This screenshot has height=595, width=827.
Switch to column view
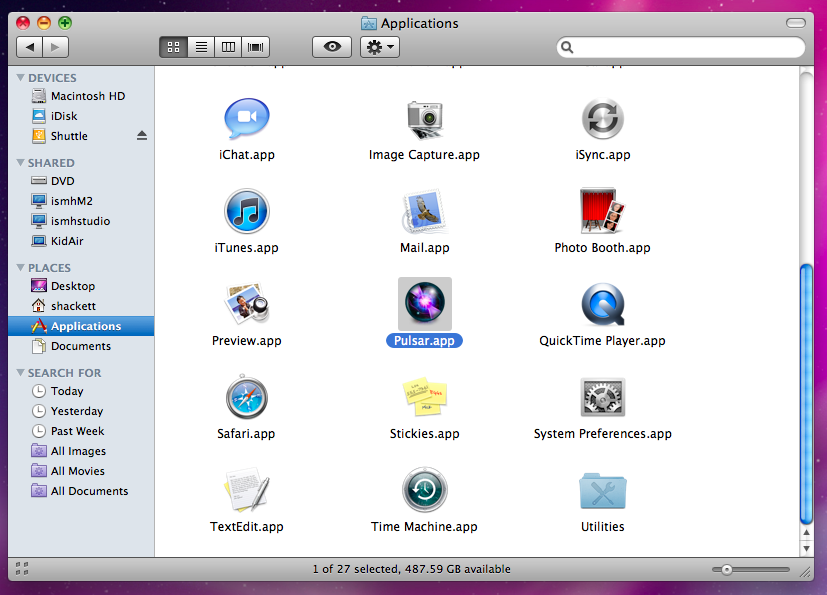[228, 47]
